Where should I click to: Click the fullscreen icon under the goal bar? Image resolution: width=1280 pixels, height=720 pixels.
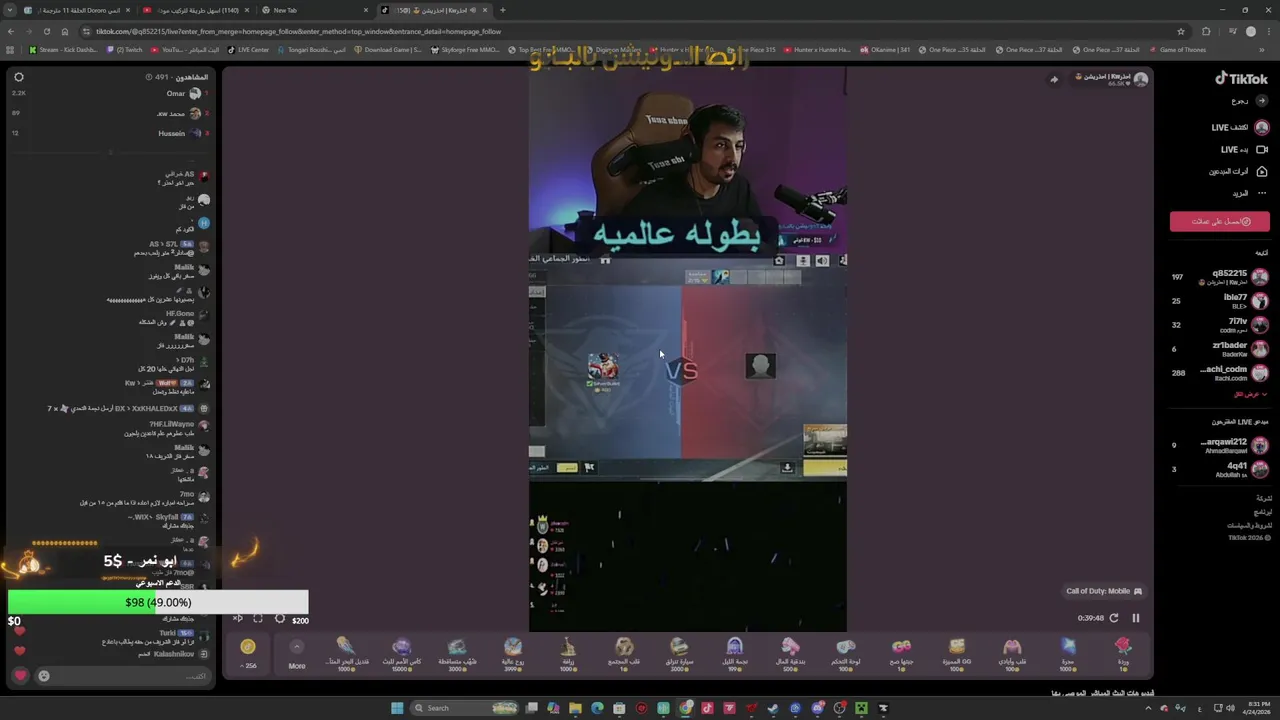coord(257,619)
